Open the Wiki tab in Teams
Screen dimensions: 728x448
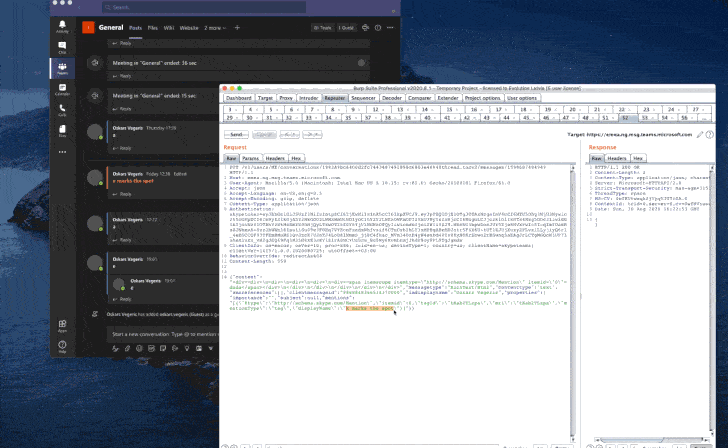pyautogui.click(x=169, y=28)
